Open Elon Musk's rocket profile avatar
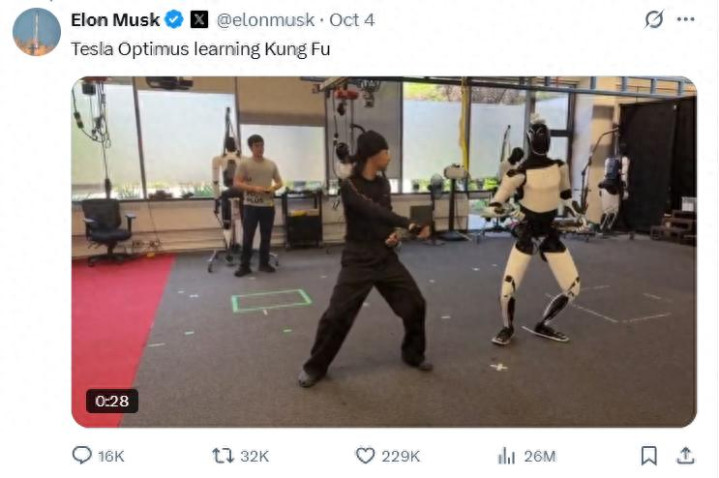This screenshot has width=719, height=478. [x=37, y=32]
